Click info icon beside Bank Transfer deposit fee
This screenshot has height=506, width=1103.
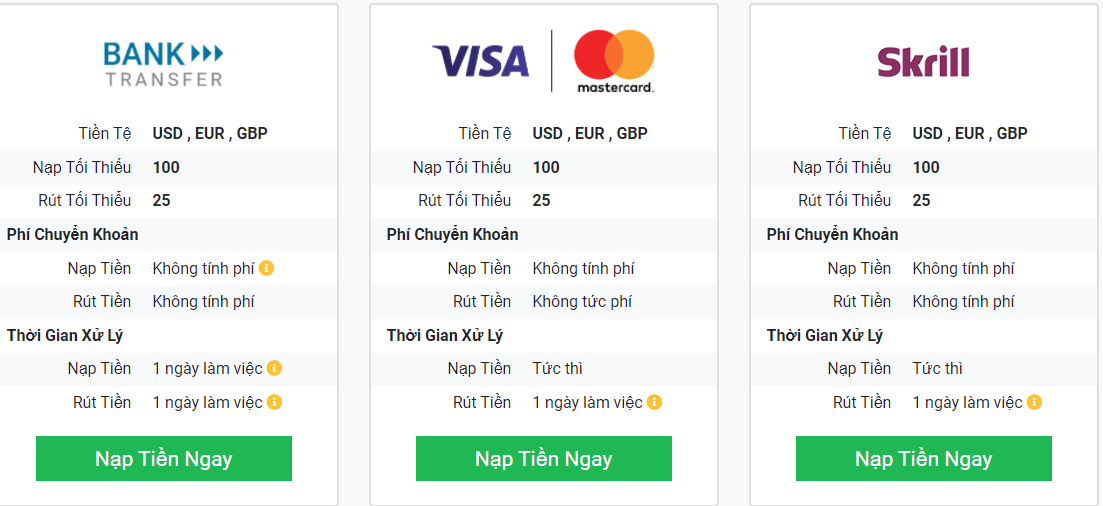tap(266, 268)
